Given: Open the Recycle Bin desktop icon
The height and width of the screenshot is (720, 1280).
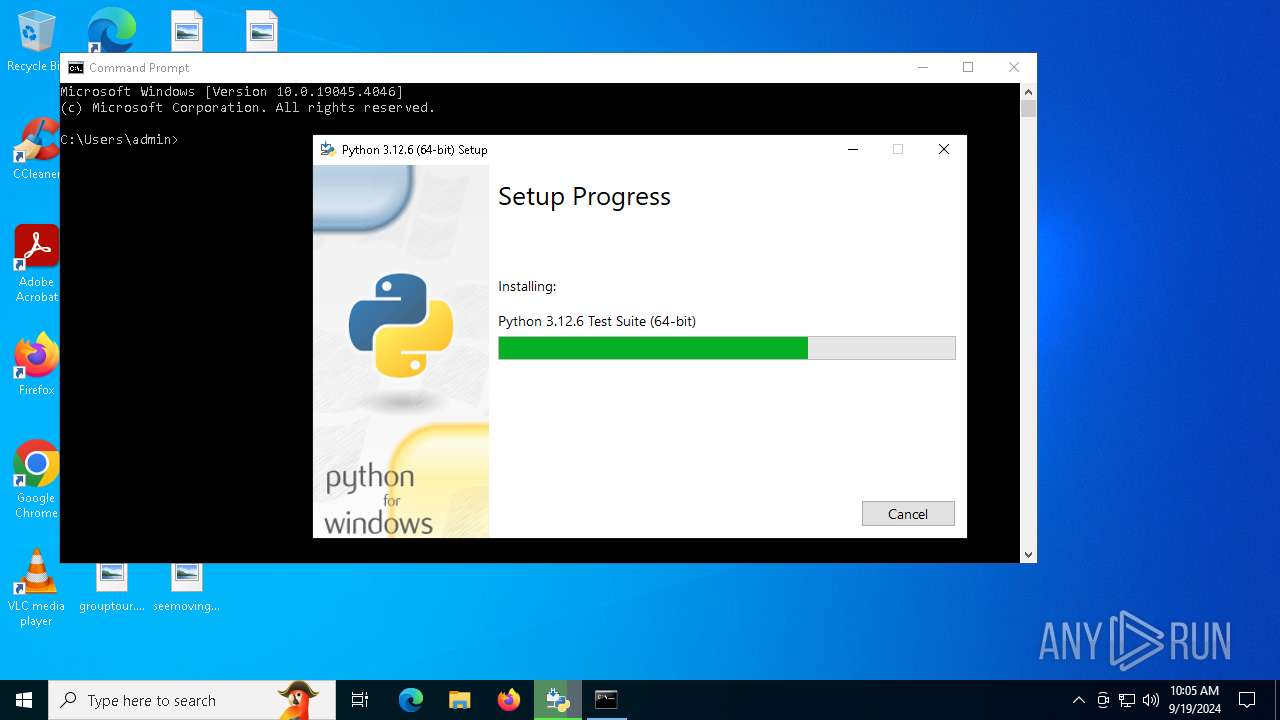Looking at the screenshot, I should [x=34, y=42].
